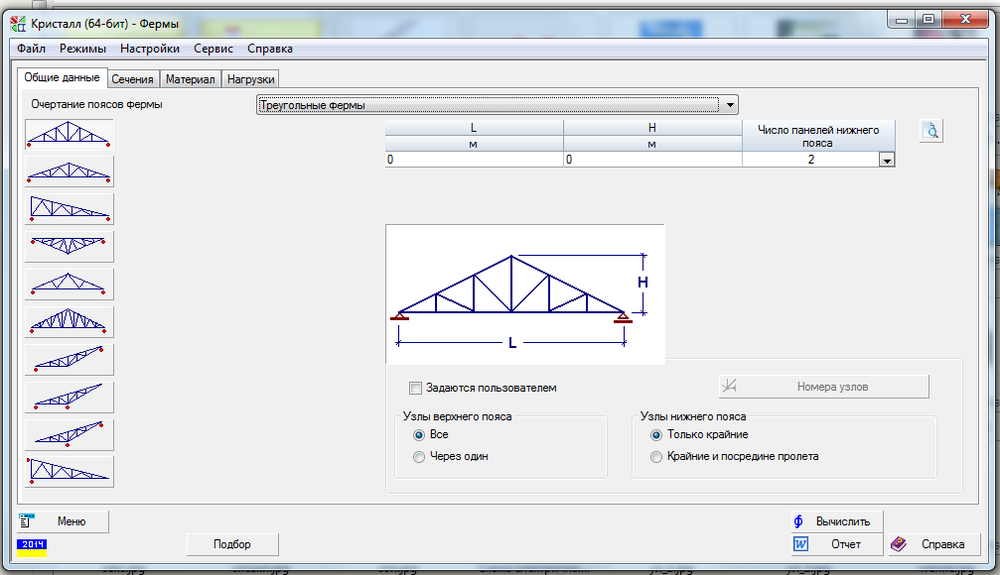This screenshot has height=575, width=1000.
Task: Click the Отчет report button with Word icon
Action: coord(836,544)
